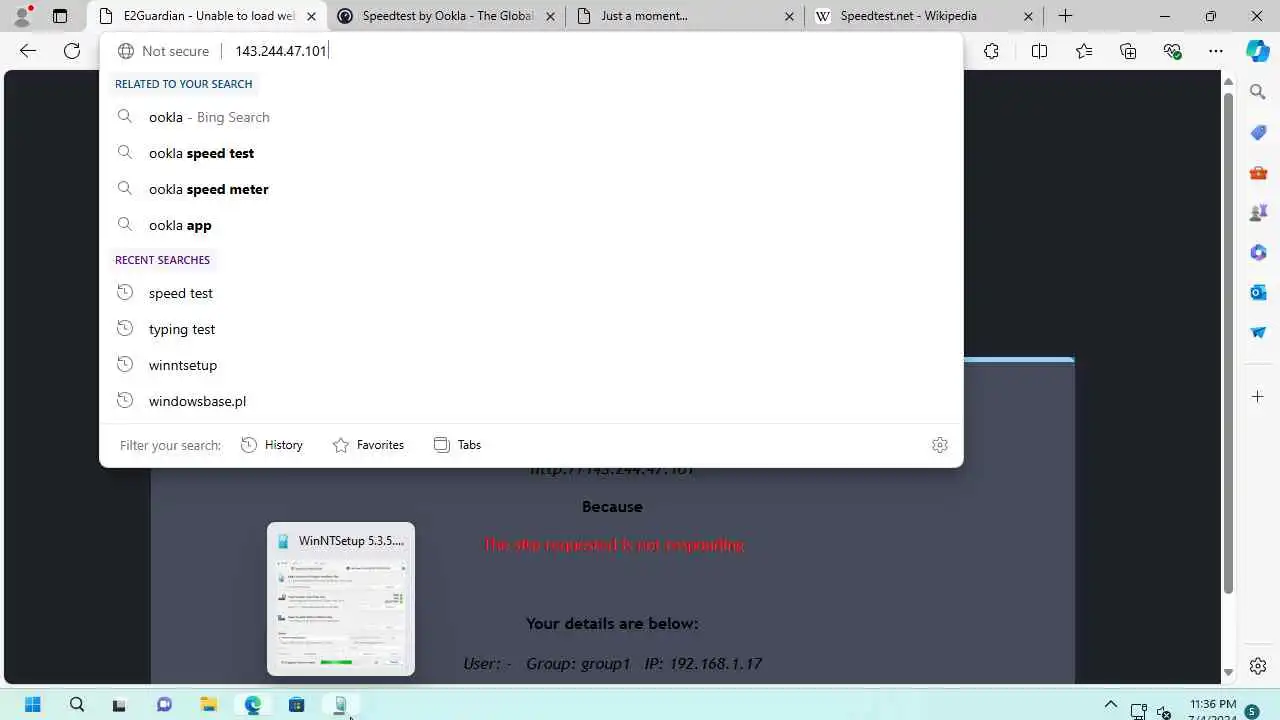Select recent search typing test
This screenshot has width=1280, height=720.
click(x=531, y=329)
